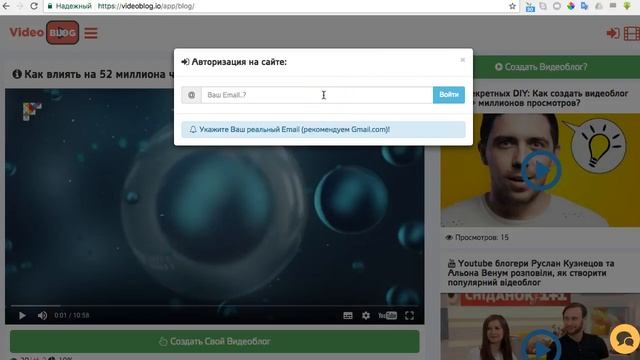Play the lightbulb thumbnail video
The image size is (640, 360).
541,170
